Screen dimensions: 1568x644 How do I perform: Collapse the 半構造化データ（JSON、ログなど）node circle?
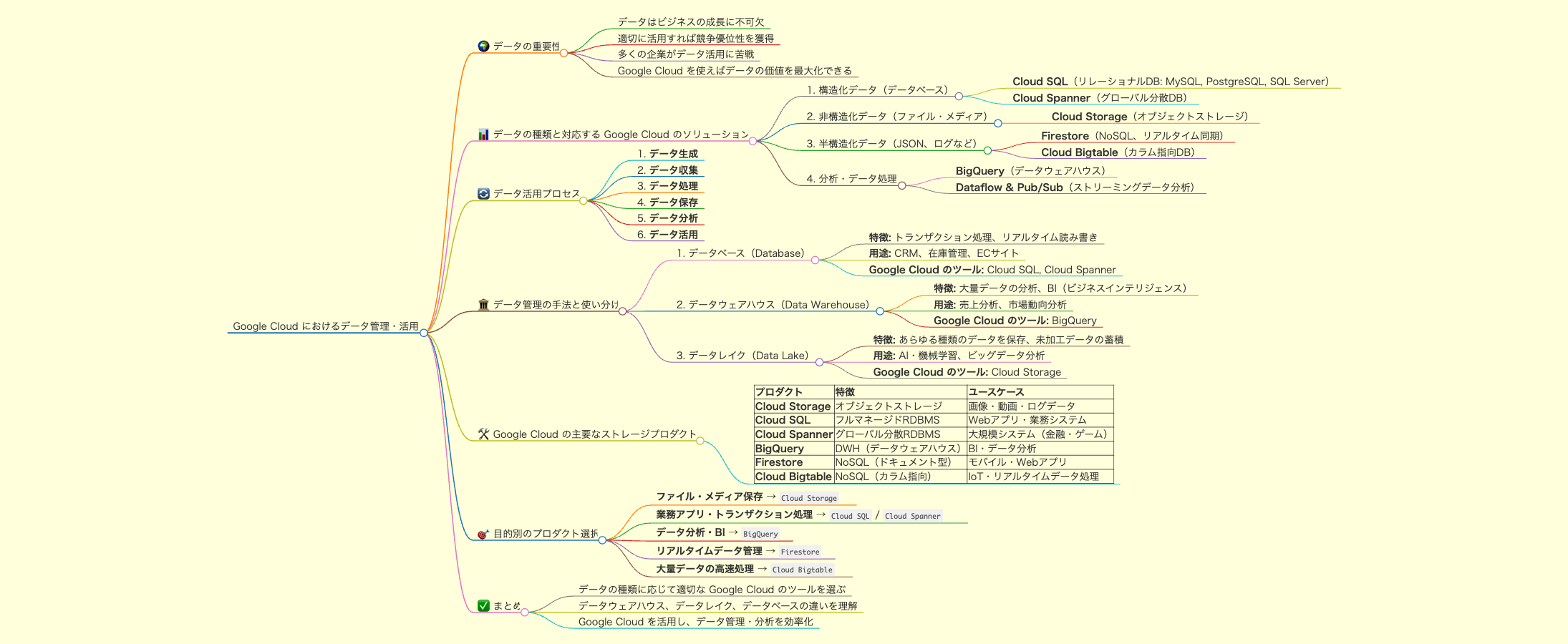coord(987,150)
